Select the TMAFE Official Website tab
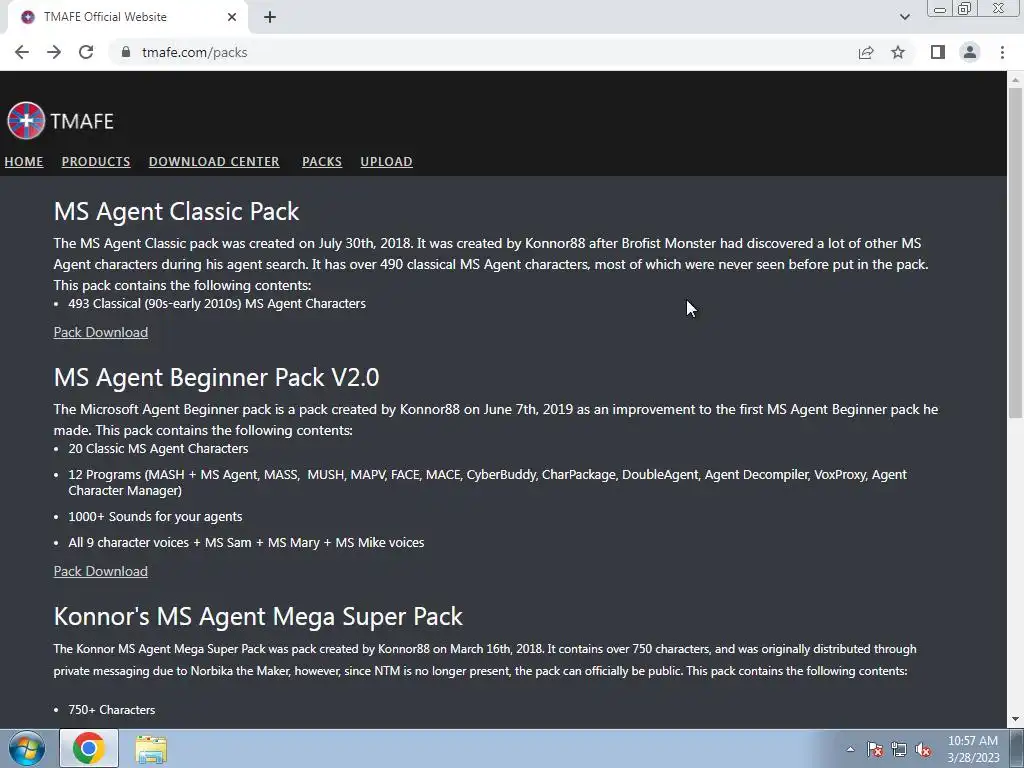 click(x=124, y=17)
